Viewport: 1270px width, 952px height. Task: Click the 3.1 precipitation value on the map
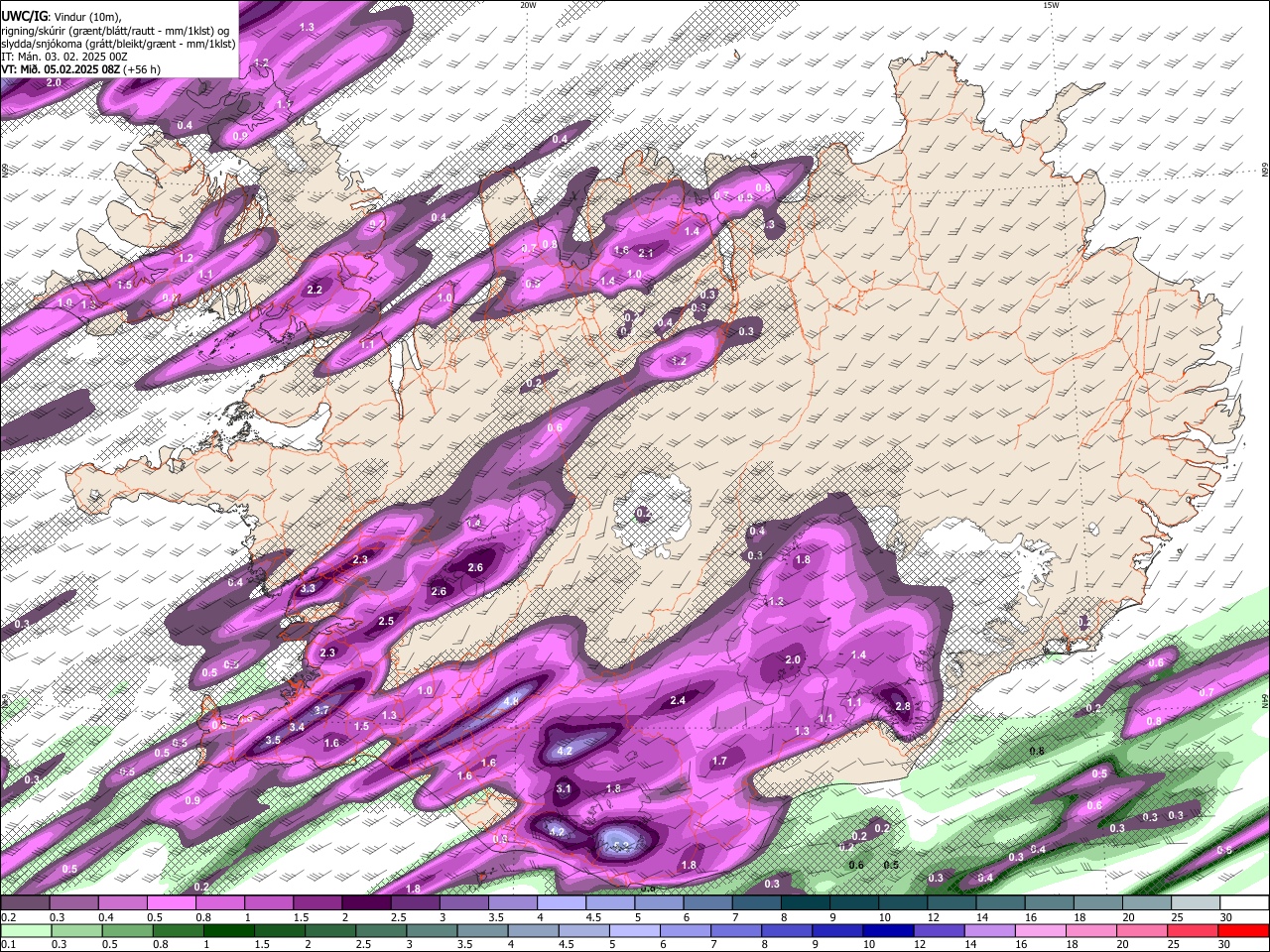pos(565,789)
